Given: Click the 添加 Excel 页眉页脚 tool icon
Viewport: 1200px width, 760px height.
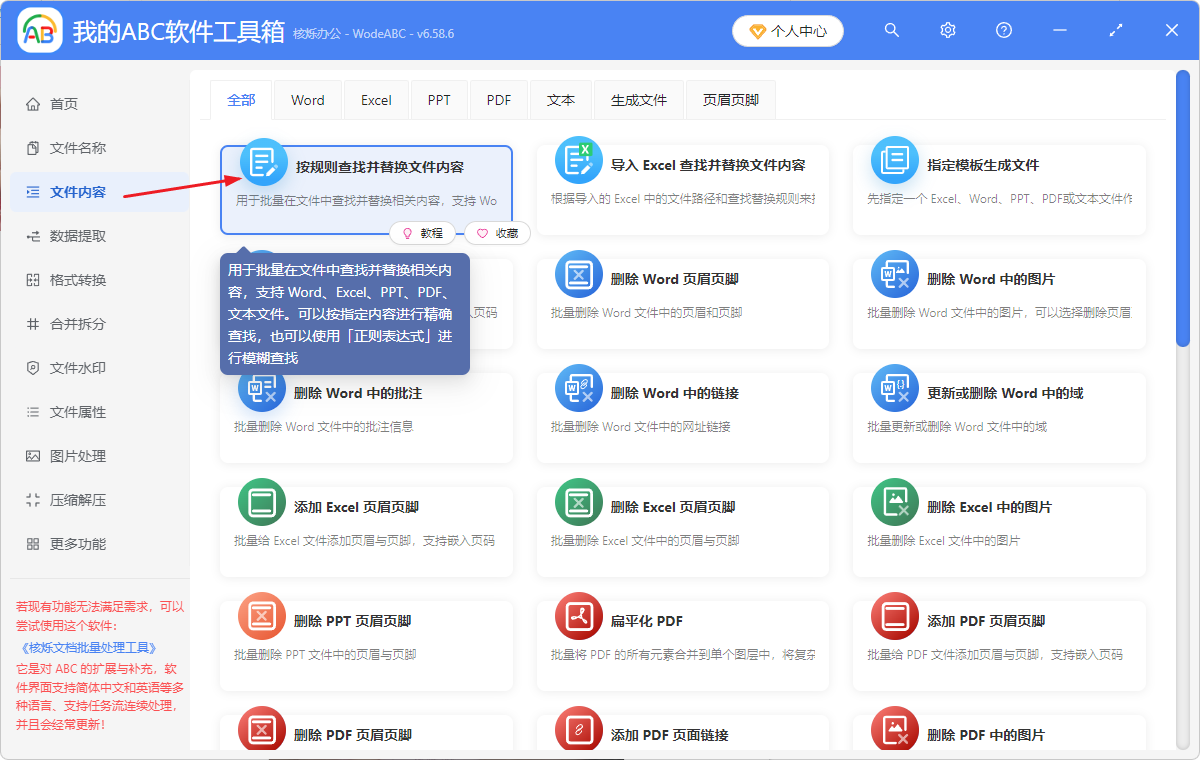Looking at the screenshot, I should [261, 502].
